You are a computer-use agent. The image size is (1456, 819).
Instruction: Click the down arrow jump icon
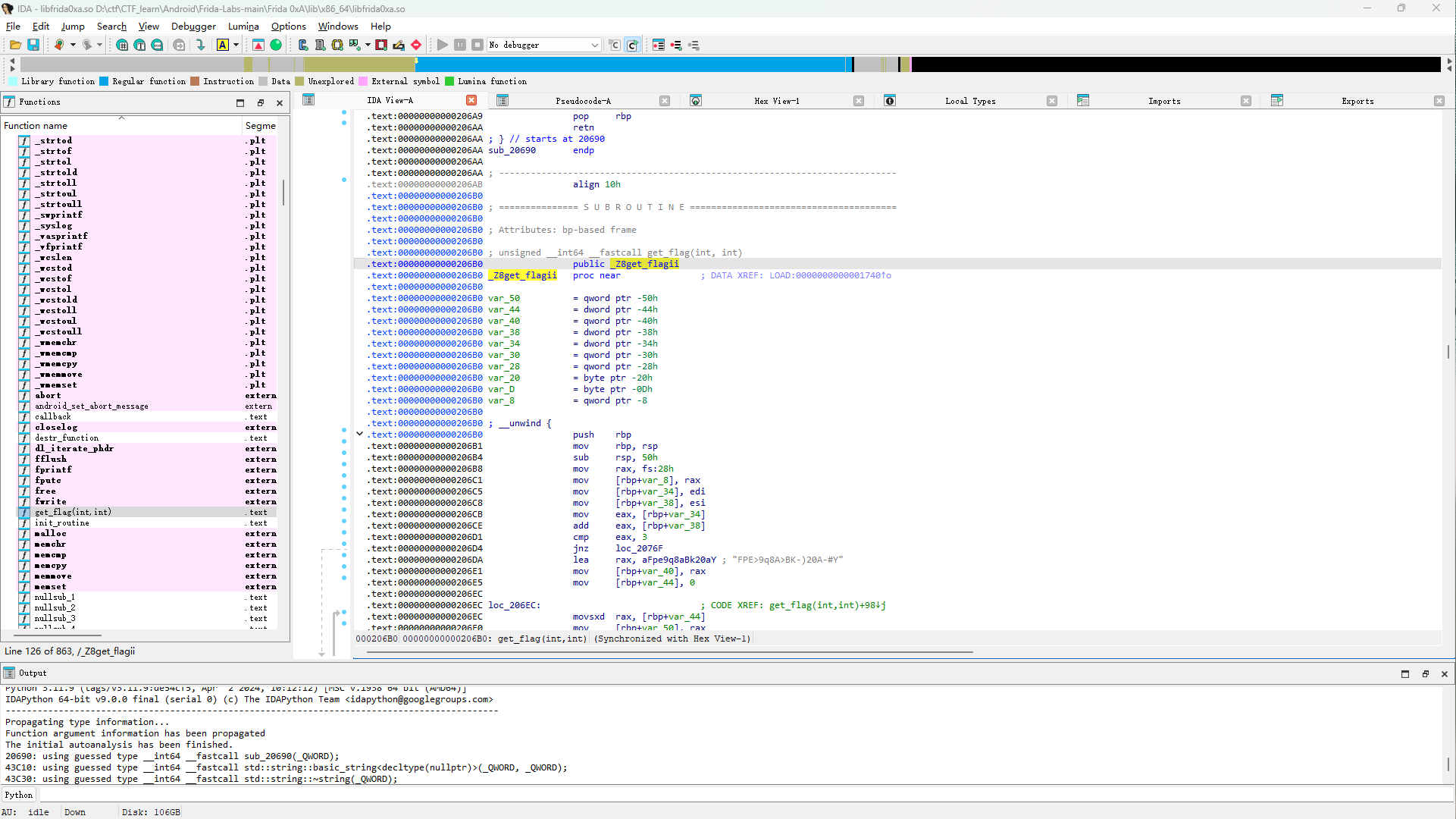pos(201,45)
